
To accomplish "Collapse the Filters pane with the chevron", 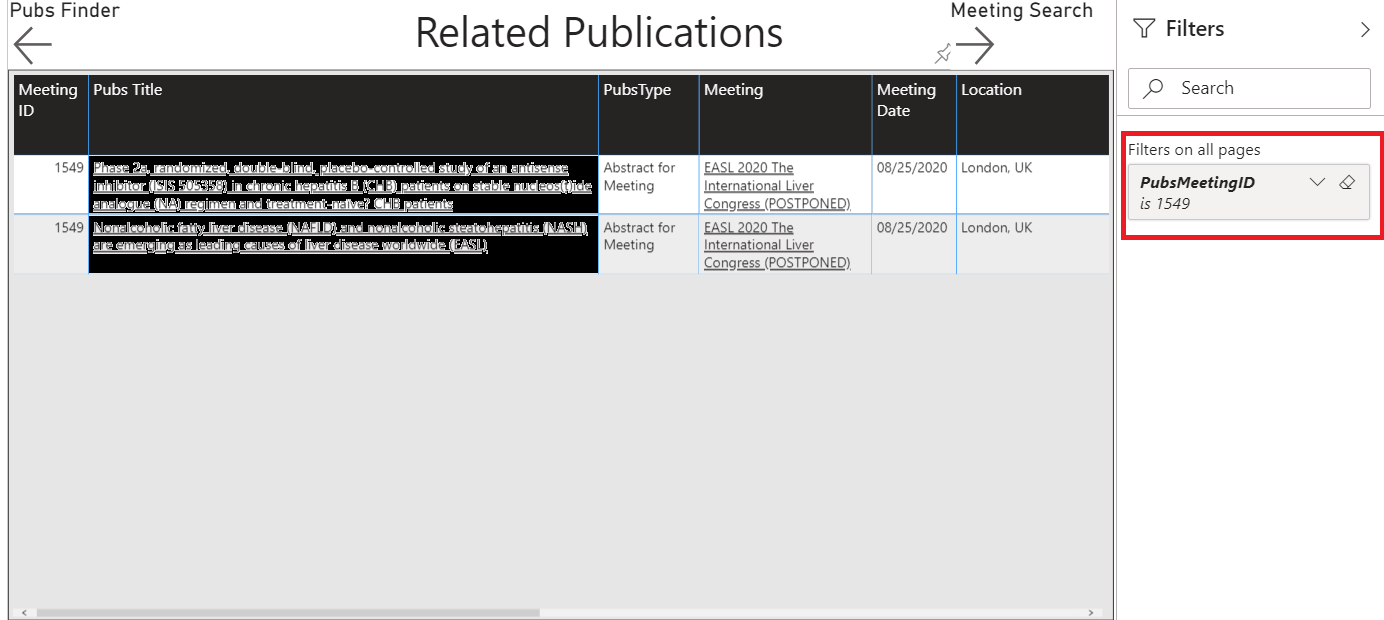I will 1366,29.
